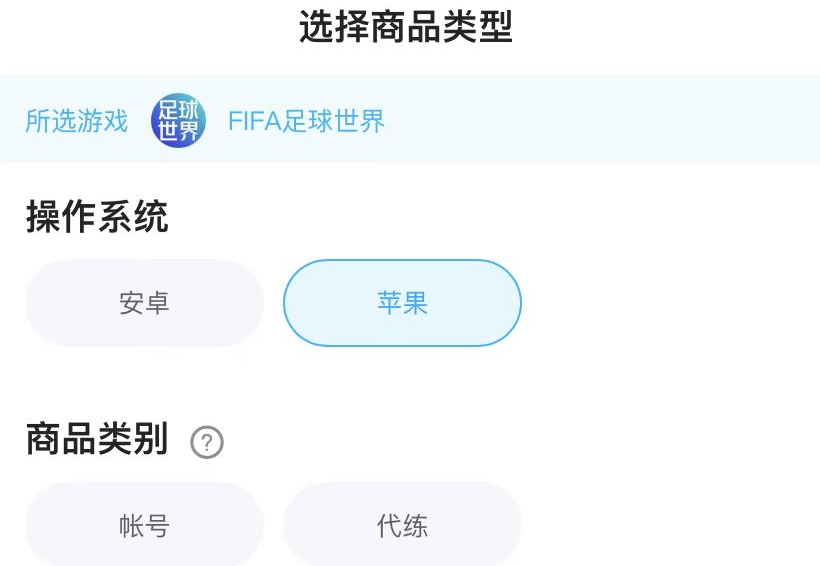Click the 所选游戏 label
This screenshot has height=566, width=820.
point(77,122)
